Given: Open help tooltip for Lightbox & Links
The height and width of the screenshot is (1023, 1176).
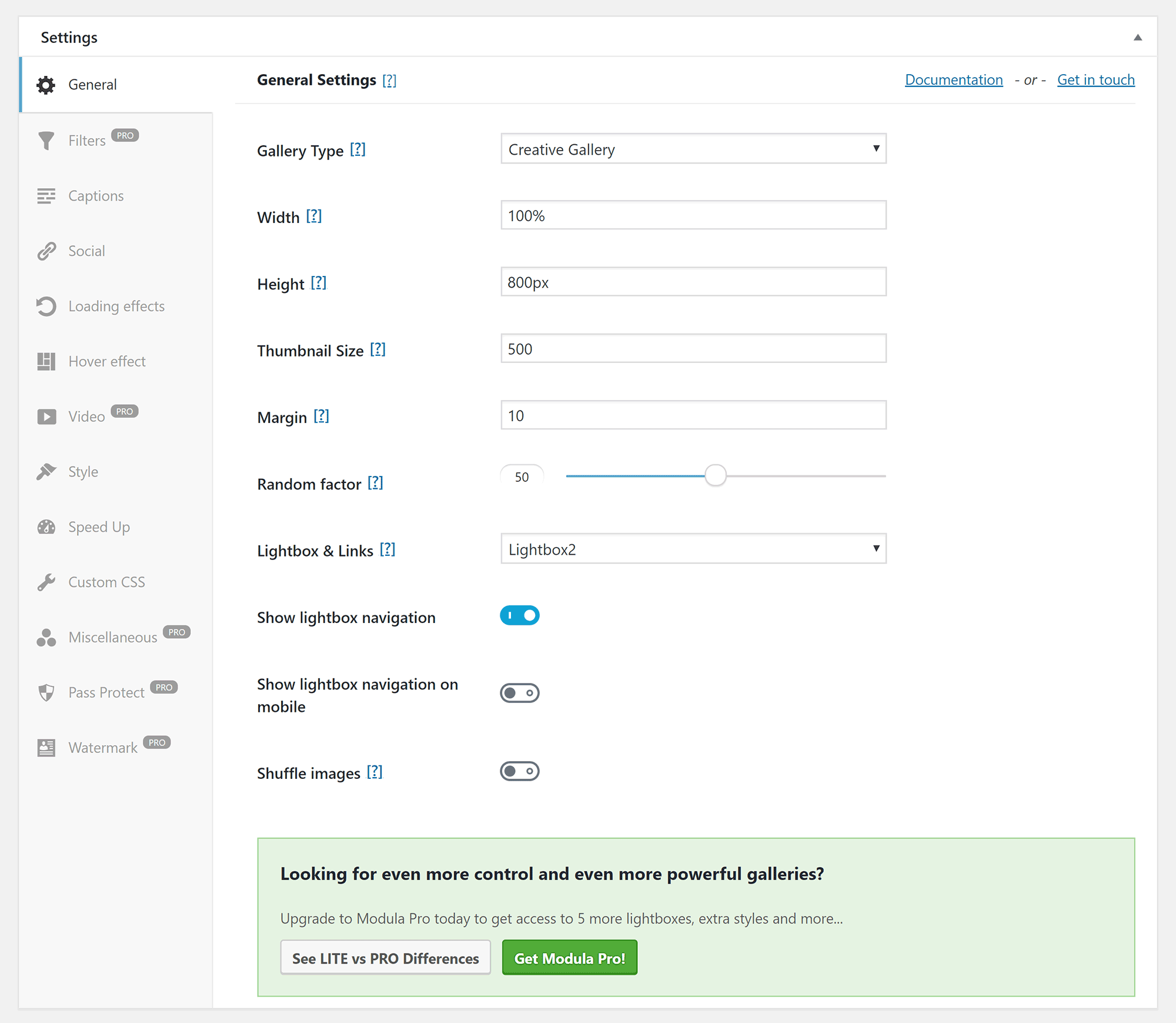Looking at the screenshot, I should coord(387,549).
